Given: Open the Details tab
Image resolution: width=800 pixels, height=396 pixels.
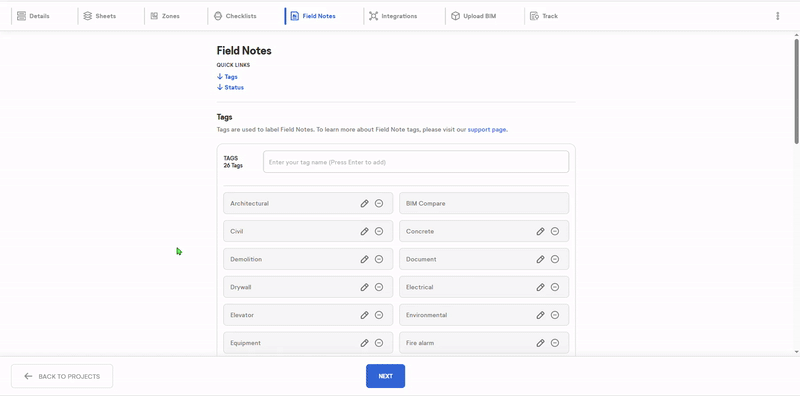Looking at the screenshot, I should tap(33, 16).
